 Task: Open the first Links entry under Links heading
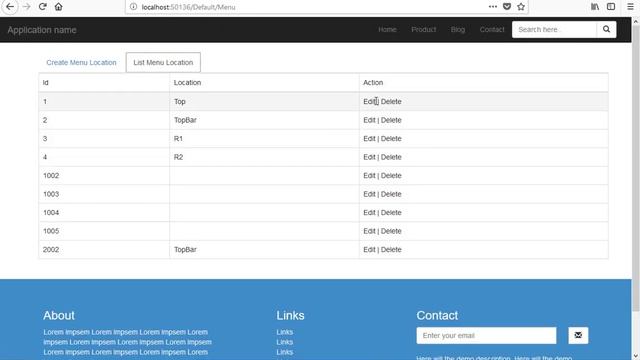coord(284,332)
